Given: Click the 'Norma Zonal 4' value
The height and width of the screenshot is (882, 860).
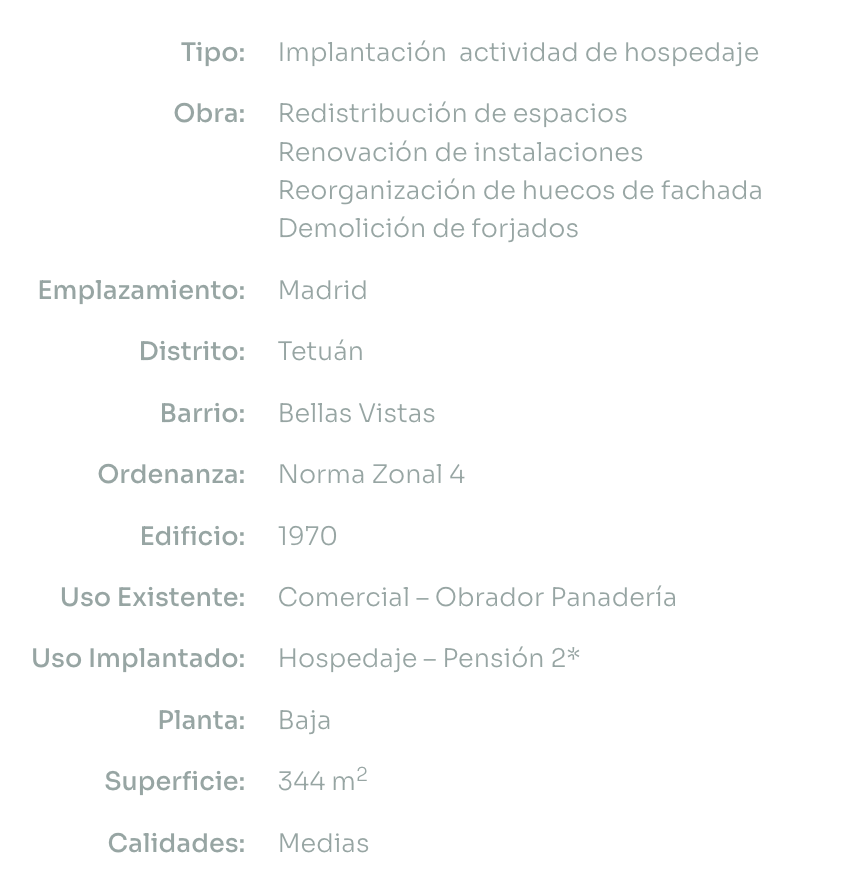Looking at the screenshot, I should [371, 475].
